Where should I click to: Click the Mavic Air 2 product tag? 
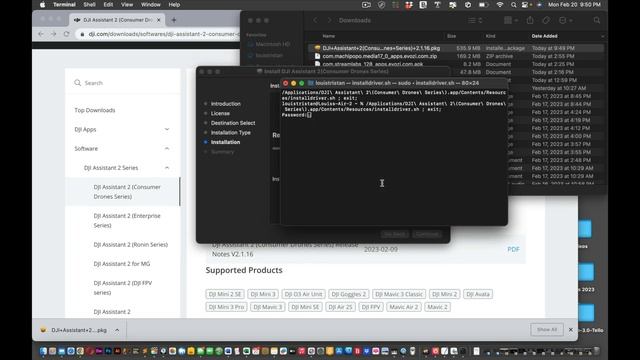point(404,307)
